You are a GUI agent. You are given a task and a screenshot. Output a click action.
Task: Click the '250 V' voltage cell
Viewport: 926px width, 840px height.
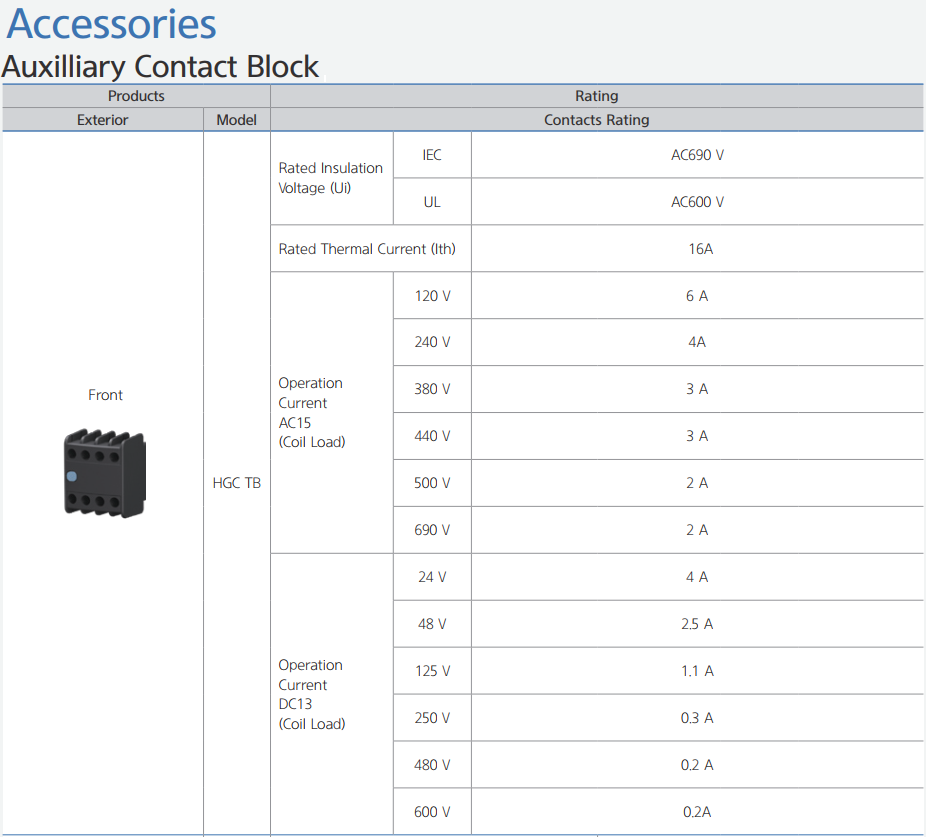click(432, 718)
